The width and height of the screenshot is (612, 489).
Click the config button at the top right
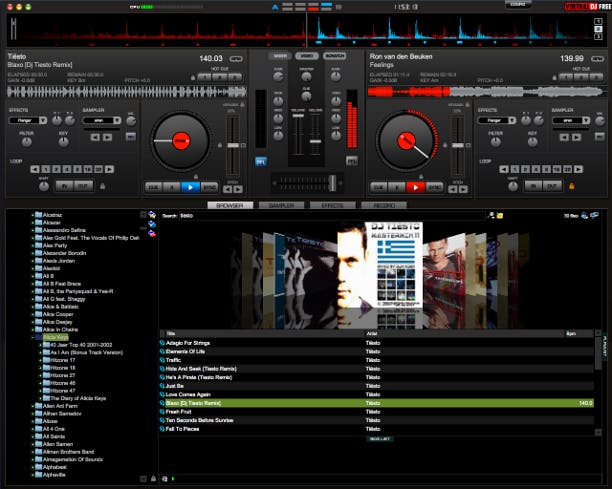point(518,5)
